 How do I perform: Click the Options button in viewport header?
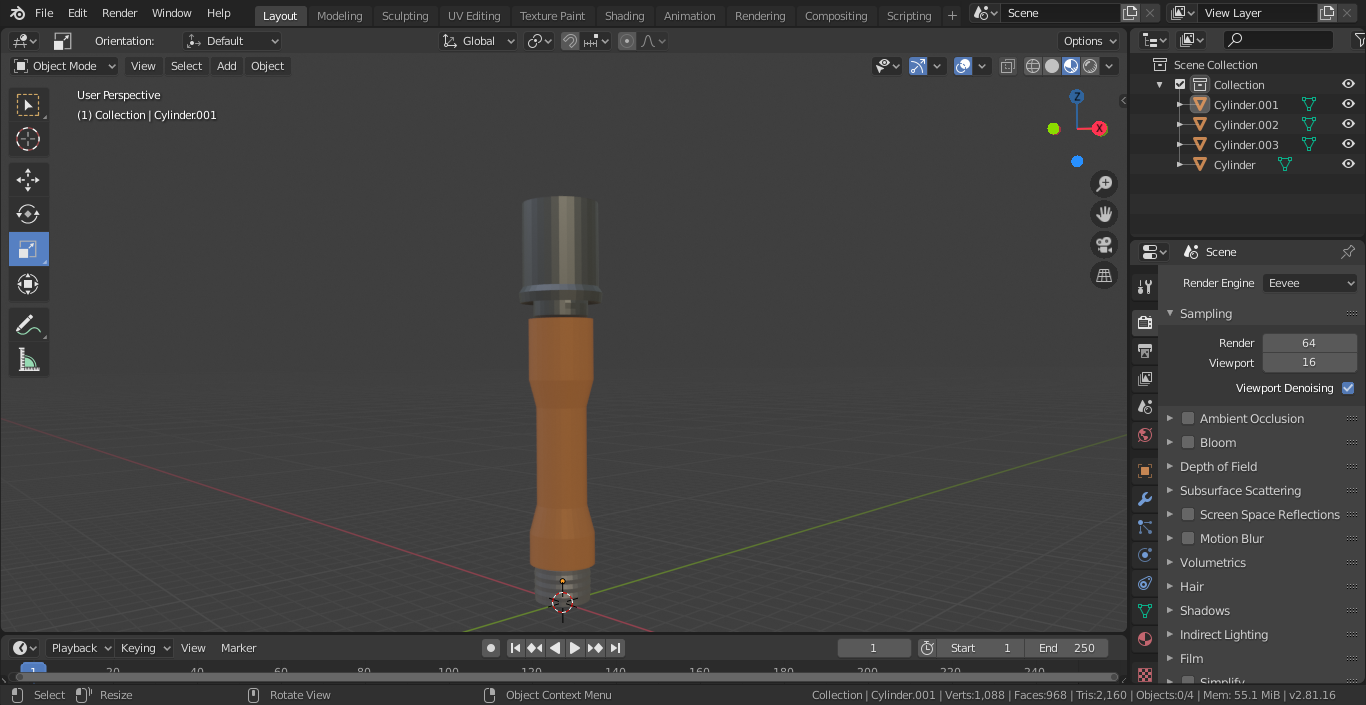1089,41
